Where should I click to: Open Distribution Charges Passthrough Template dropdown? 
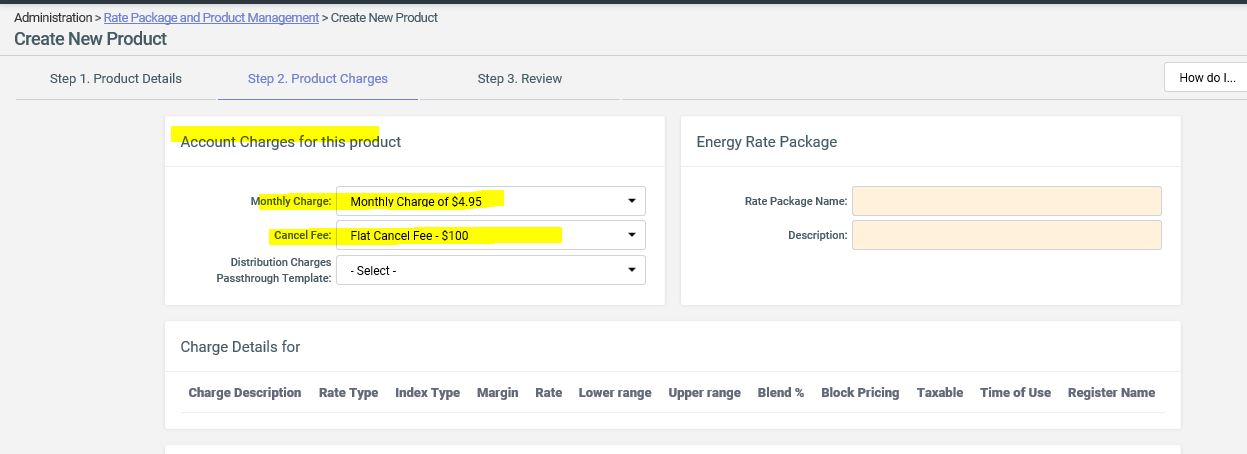491,270
